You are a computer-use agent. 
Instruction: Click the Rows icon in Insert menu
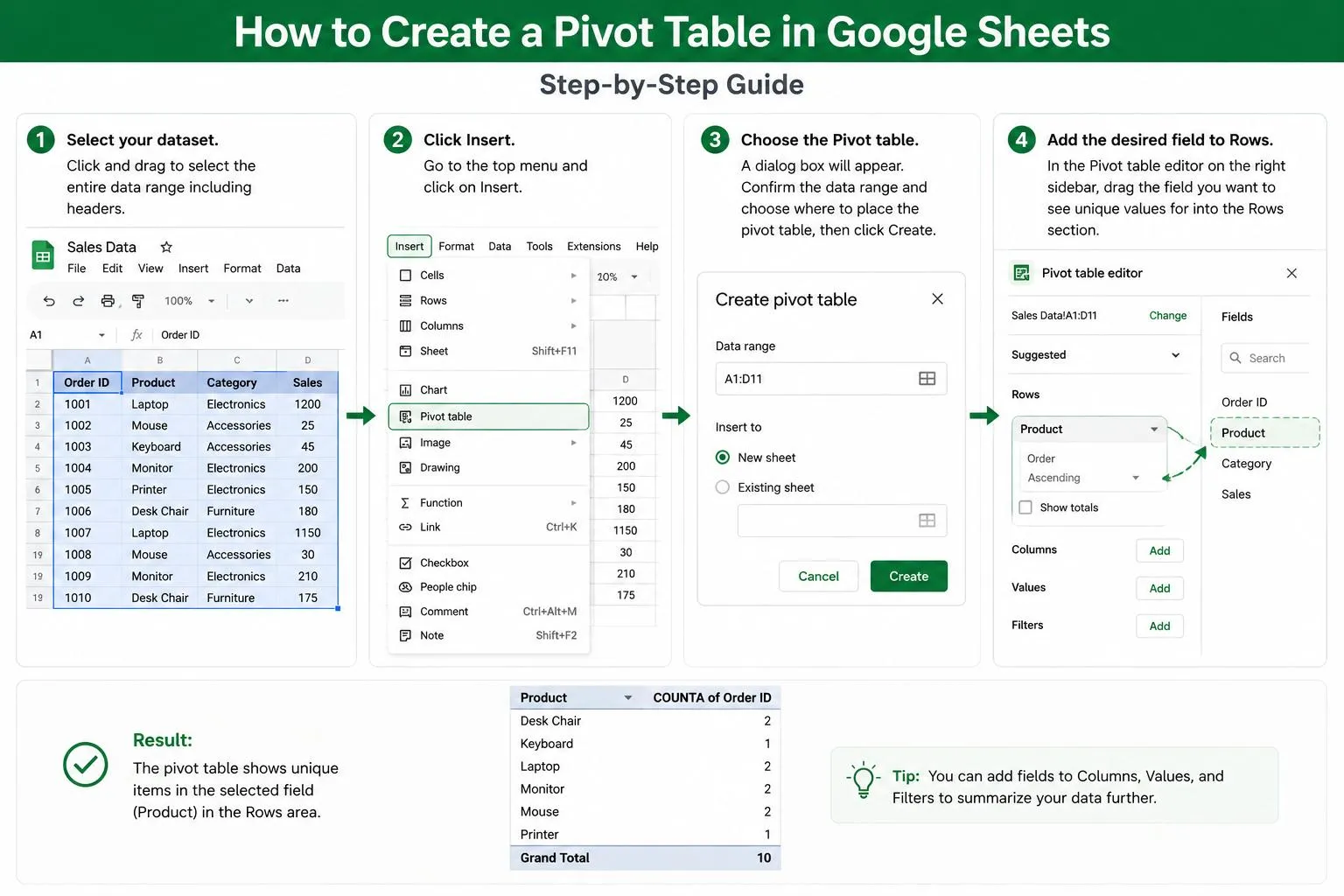[x=405, y=301]
